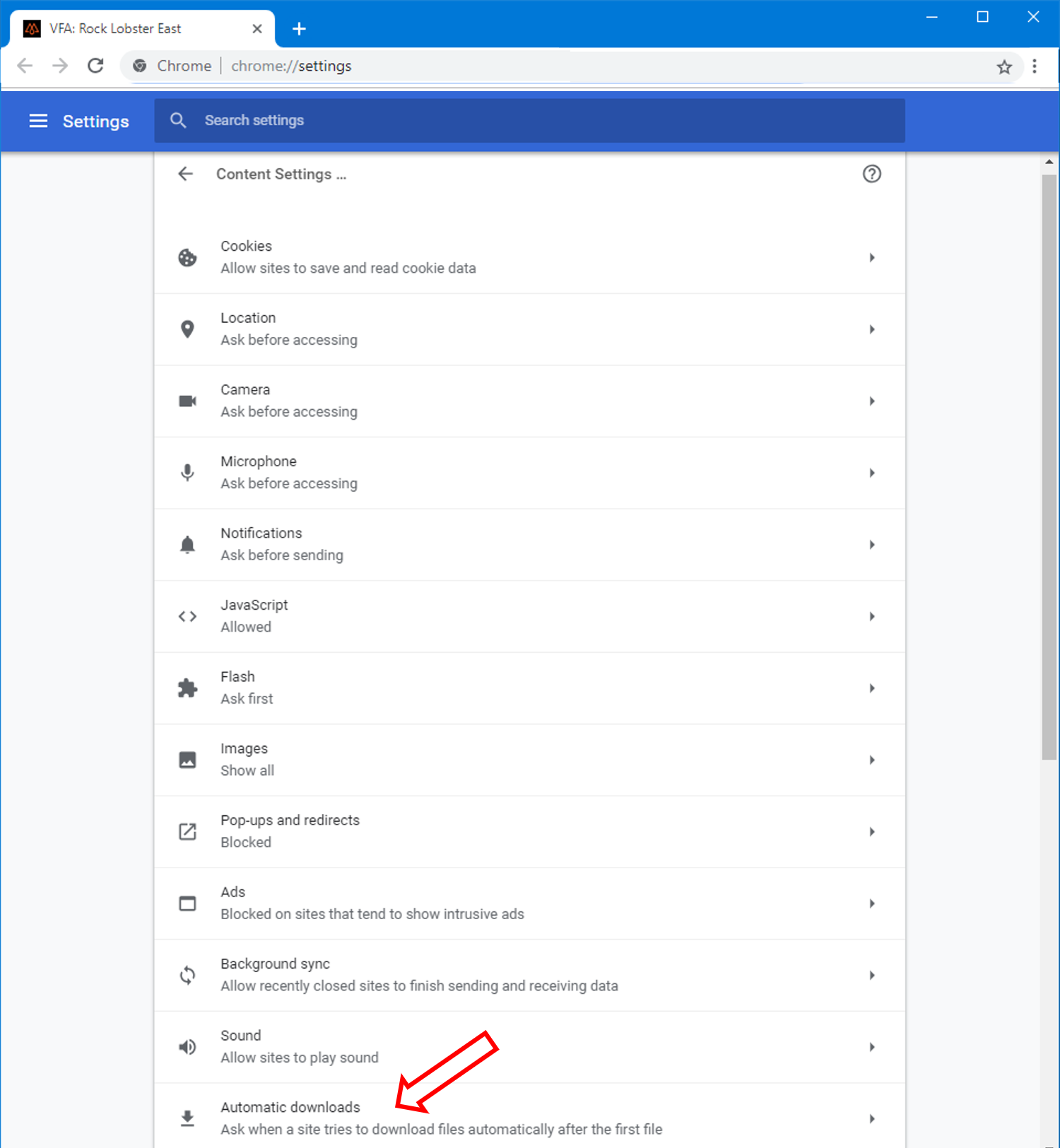Expand the Automatic downloads arrow
Viewport: 1060px width, 1148px height.
(x=872, y=1118)
